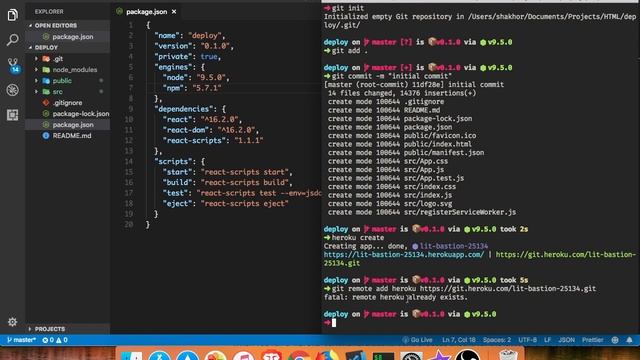This screenshot has height=360, width=640.
Task: Click the terminal prompt cursor
Action: [x=333, y=323]
